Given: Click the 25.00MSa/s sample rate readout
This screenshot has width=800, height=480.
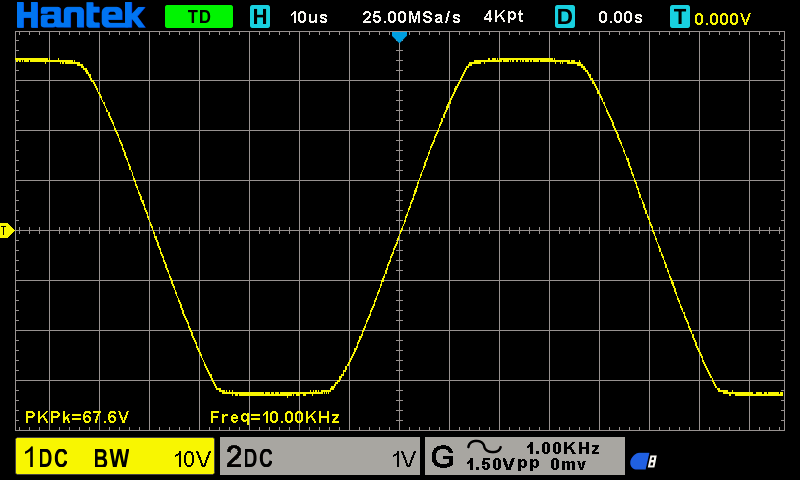Looking at the screenshot, I should pos(411,17).
